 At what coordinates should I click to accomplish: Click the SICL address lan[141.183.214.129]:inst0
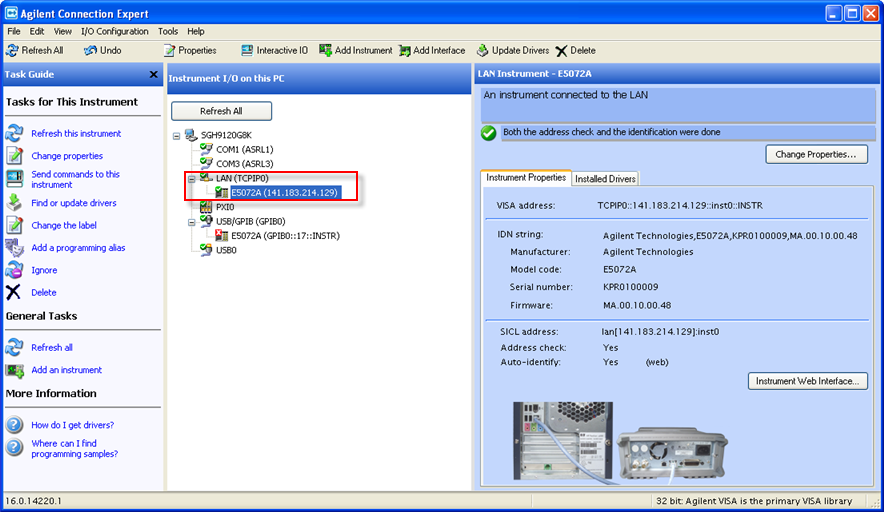coord(660,332)
